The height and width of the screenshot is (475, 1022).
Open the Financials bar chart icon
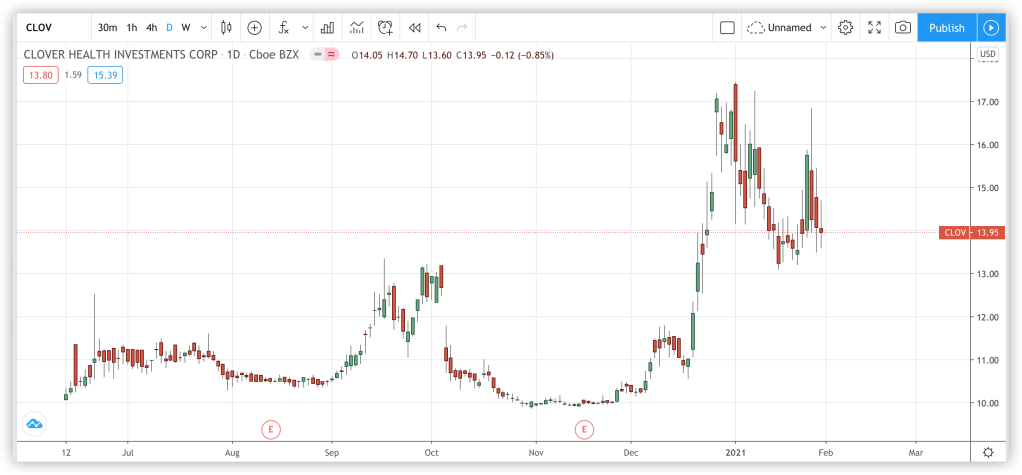click(327, 28)
